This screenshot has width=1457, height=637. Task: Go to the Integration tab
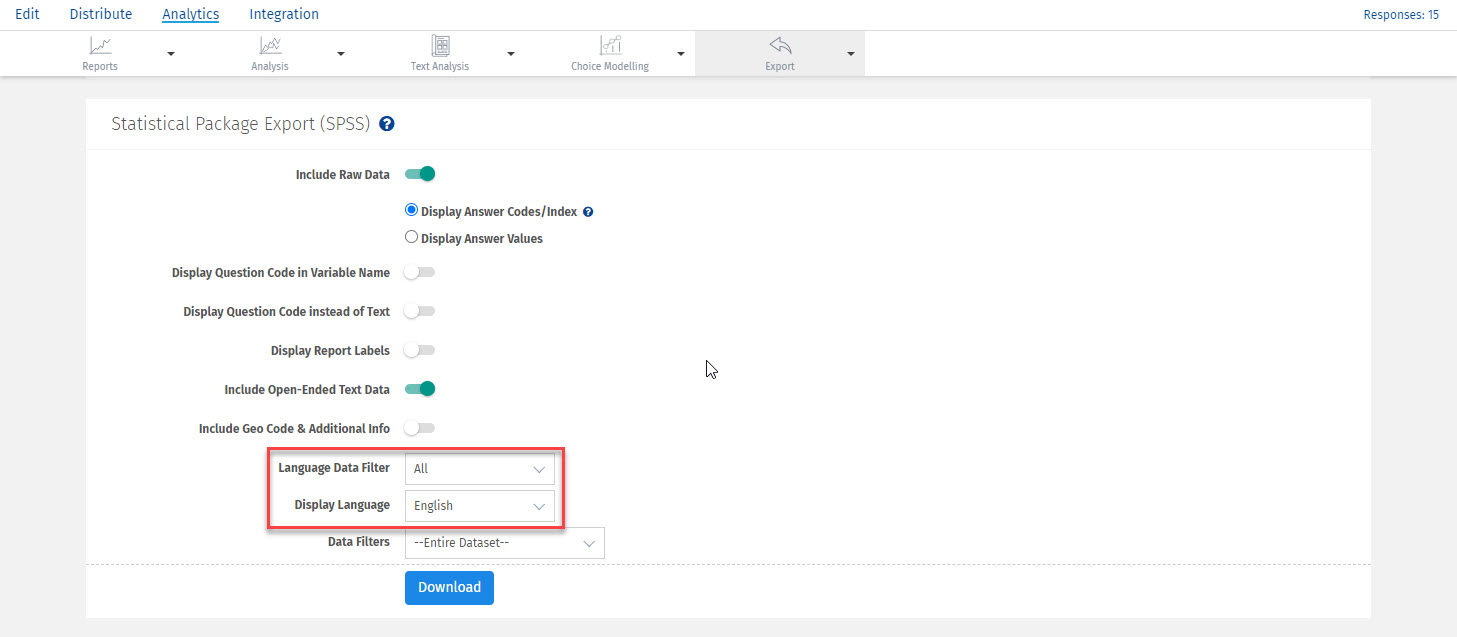[x=284, y=14]
